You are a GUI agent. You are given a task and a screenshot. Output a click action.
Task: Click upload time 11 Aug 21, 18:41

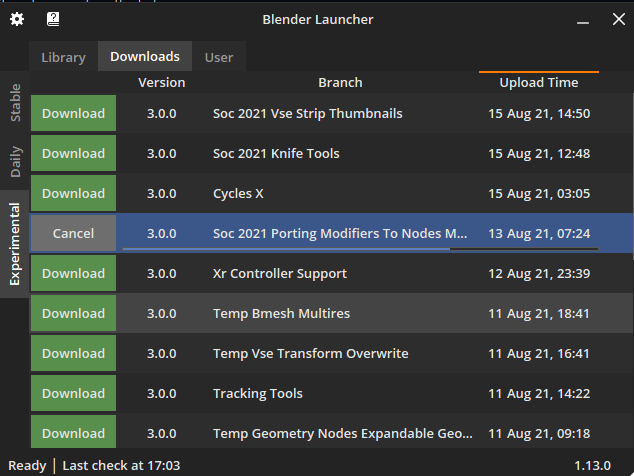coord(539,314)
